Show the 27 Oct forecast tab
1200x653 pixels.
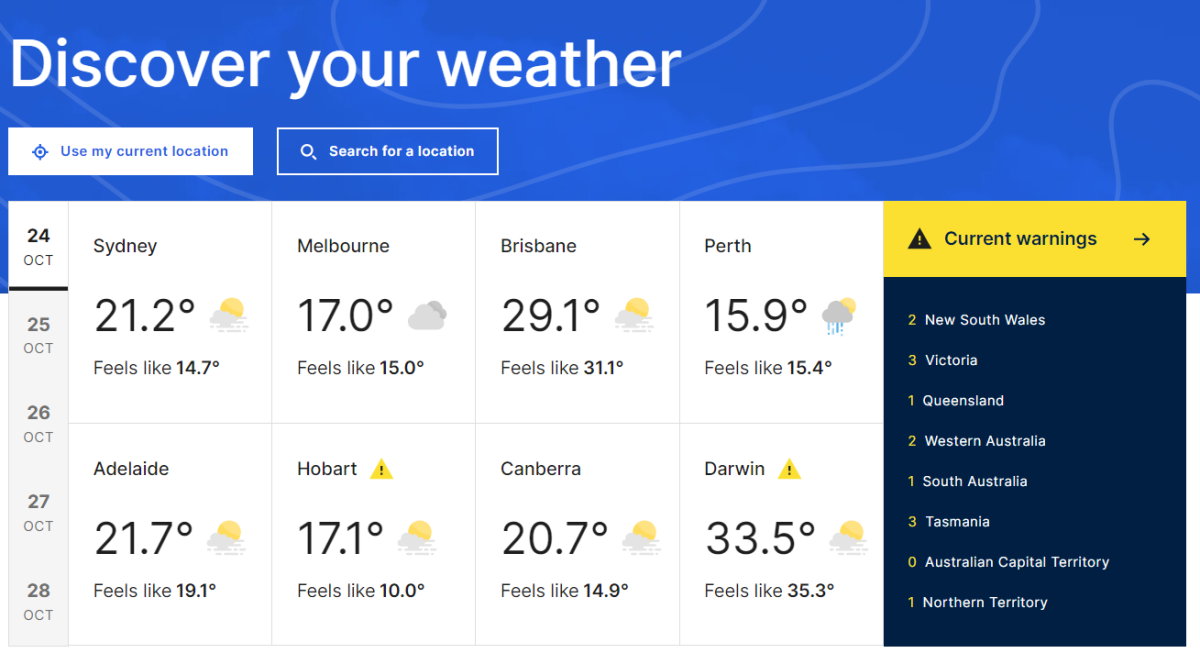38,512
